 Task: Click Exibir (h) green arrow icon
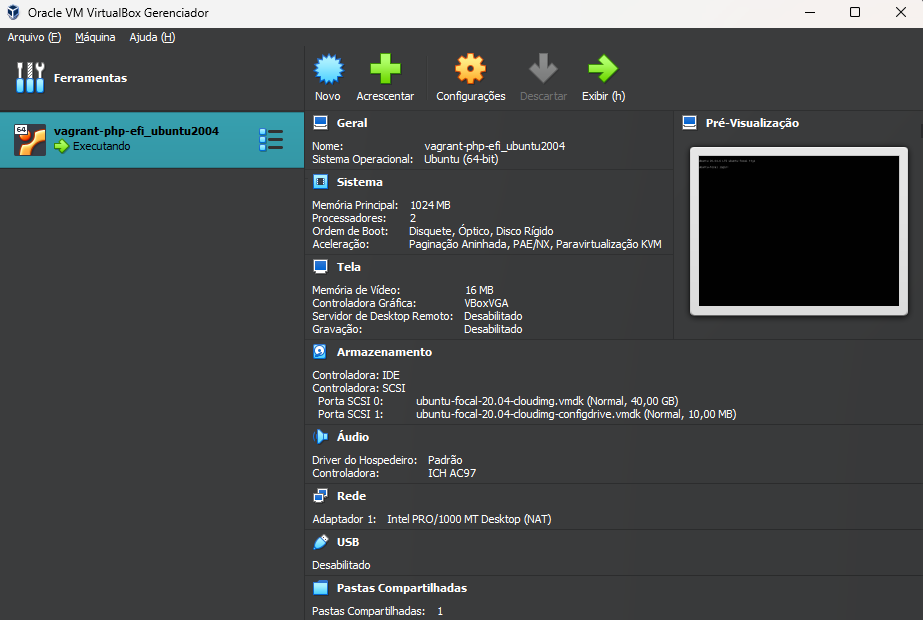point(603,69)
